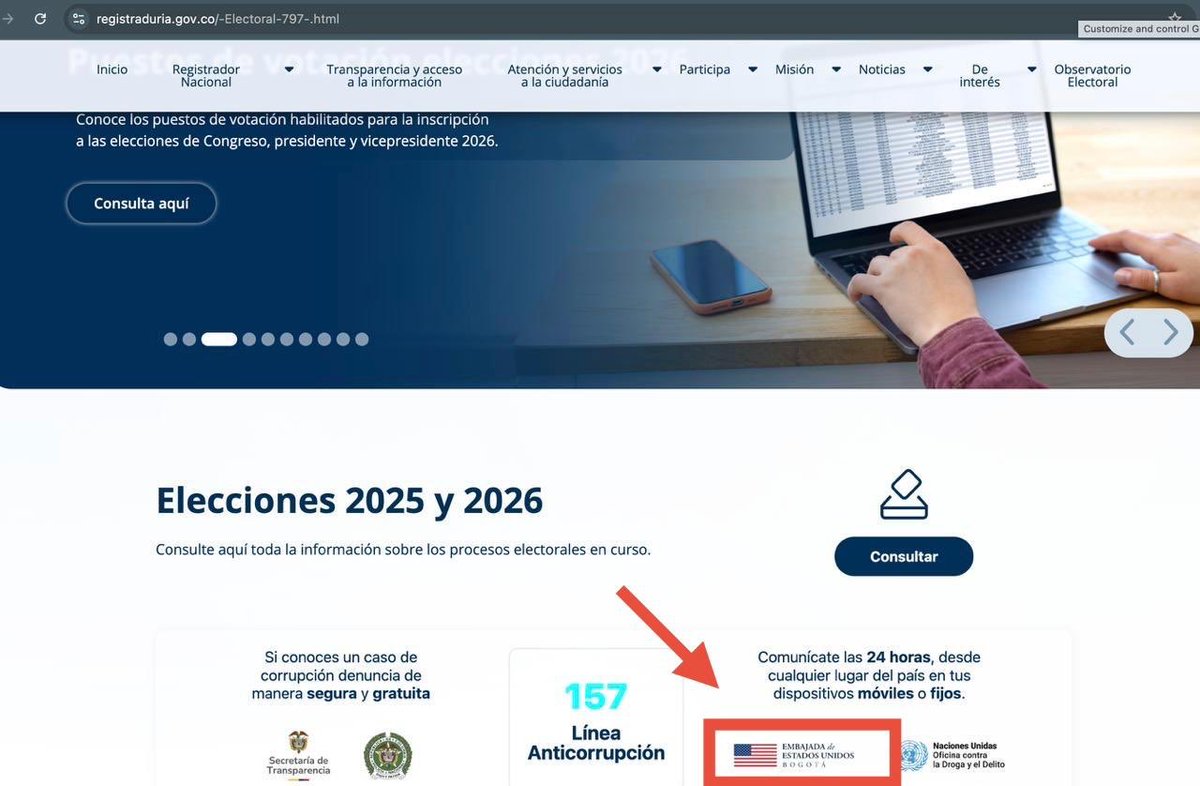This screenshot has width=1200, height=786.
Task: Go to Inicio in the navigation bar
Action: click(x=112, y=70)
